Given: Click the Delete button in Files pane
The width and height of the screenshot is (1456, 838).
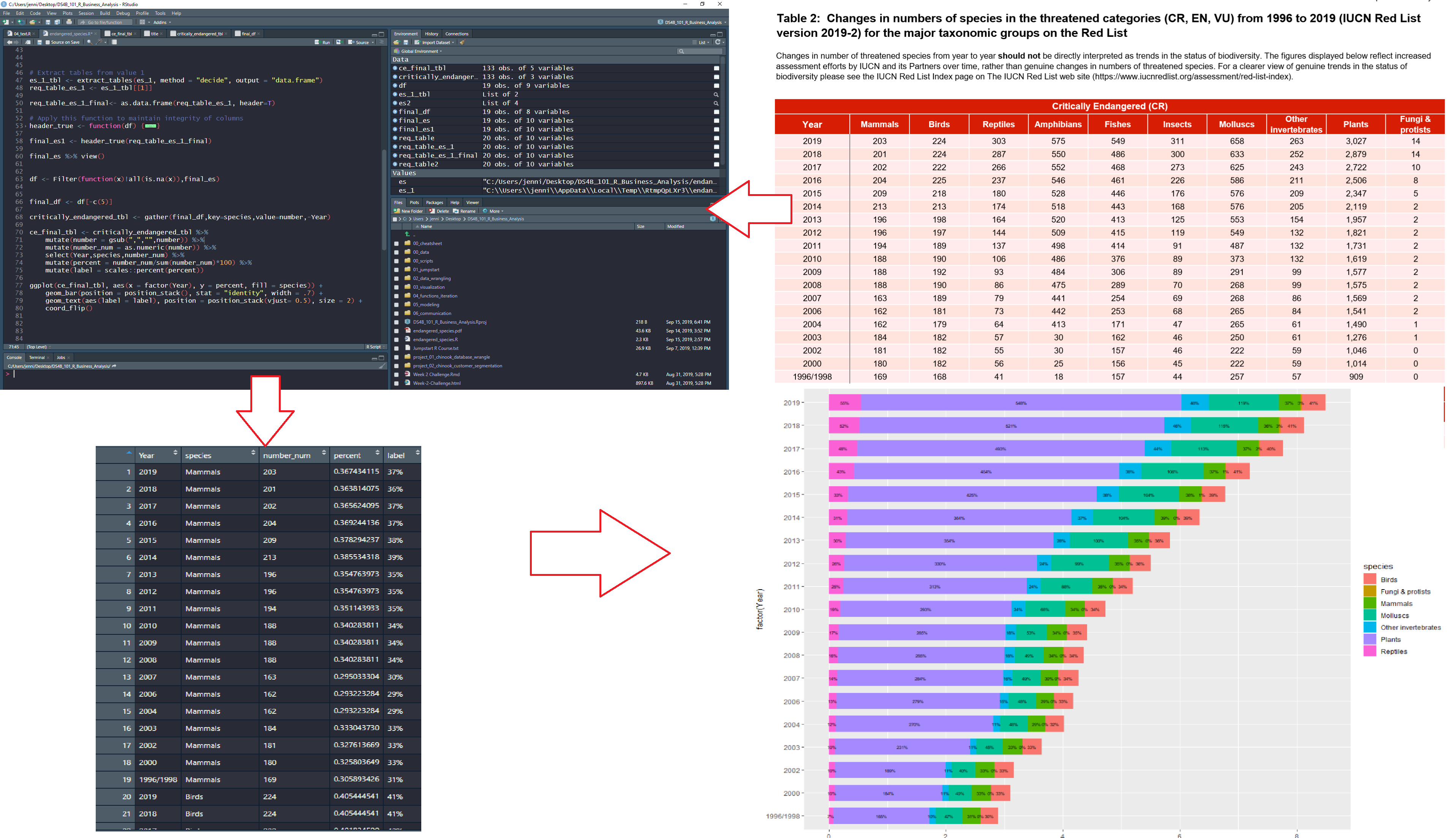Looking at the screenshot, I should [439, 211].
